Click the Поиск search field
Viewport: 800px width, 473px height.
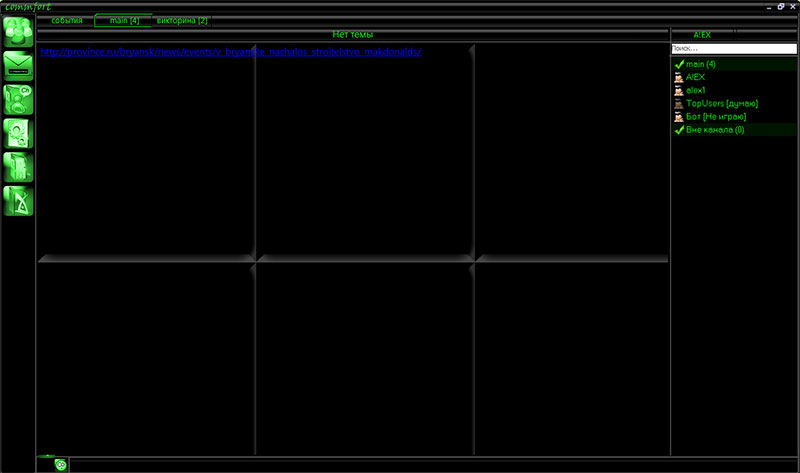click(733, 48)
